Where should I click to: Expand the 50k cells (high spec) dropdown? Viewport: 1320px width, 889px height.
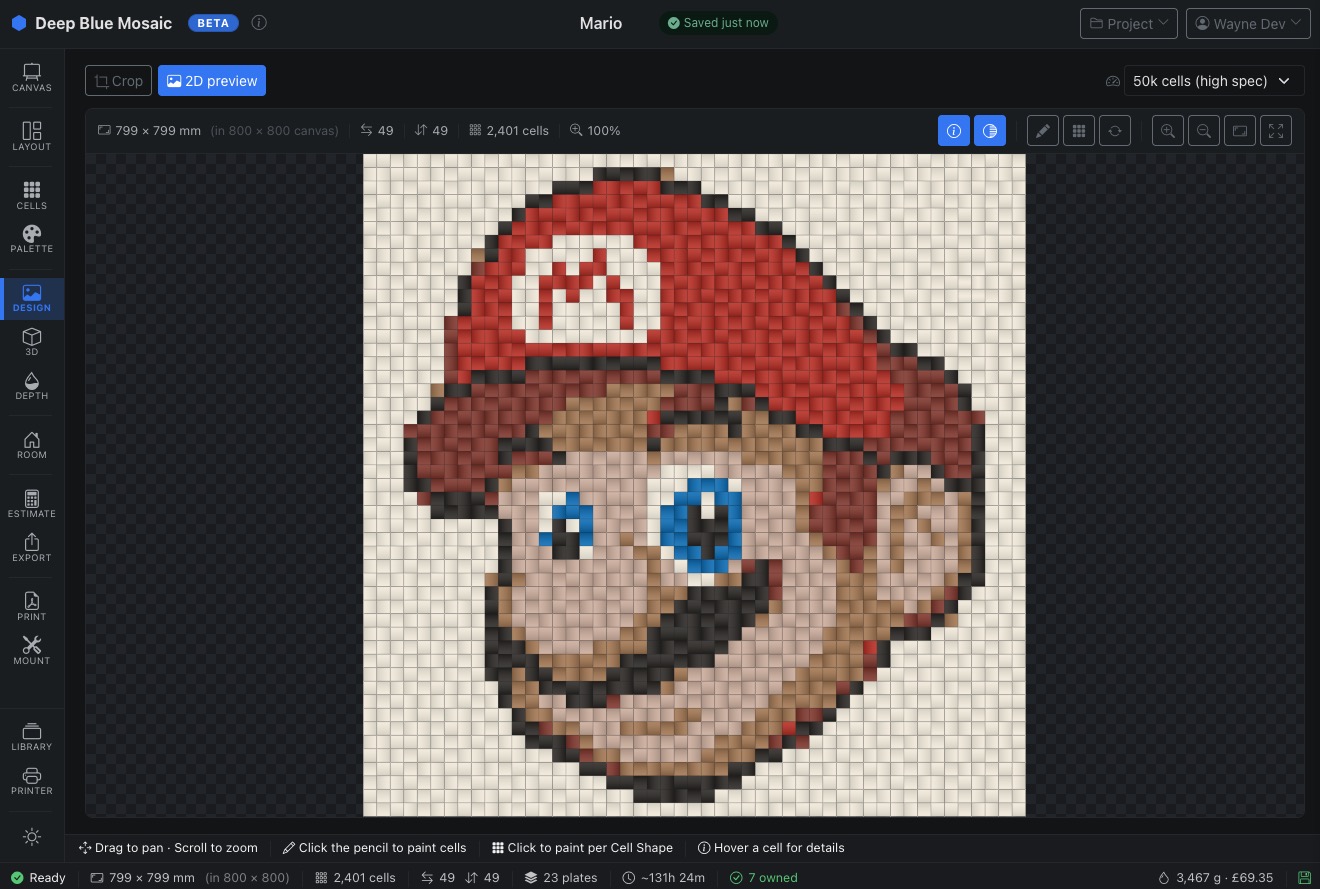(x=1214, y=81)
